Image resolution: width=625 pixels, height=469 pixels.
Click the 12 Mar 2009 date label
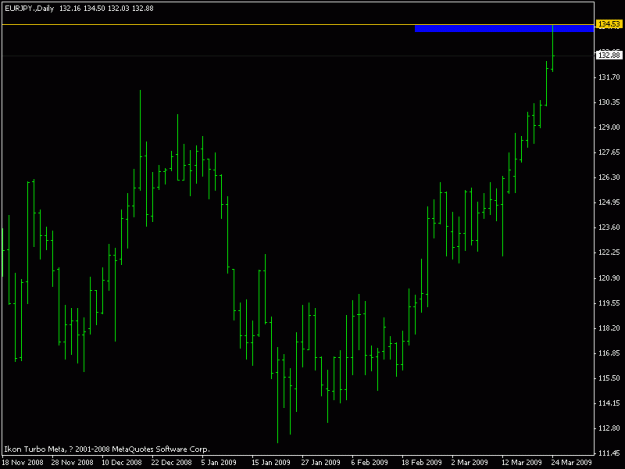(521, 463)
